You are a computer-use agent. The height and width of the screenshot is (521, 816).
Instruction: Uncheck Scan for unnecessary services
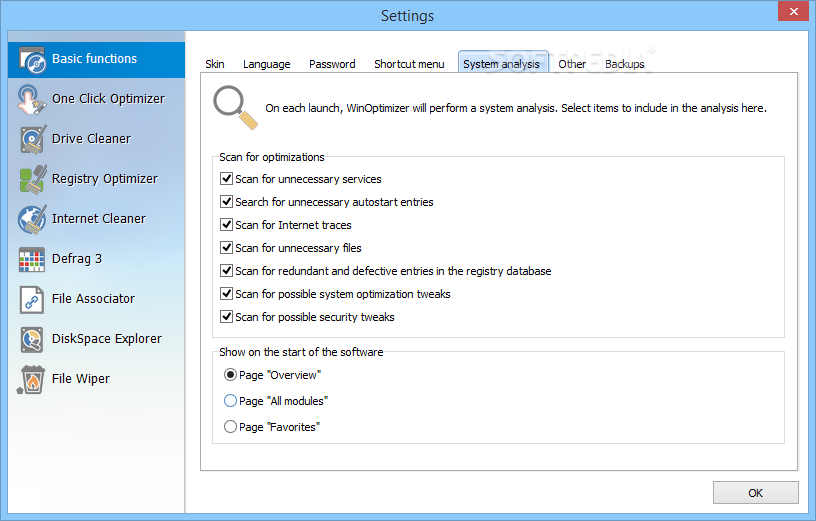point(226,179)
